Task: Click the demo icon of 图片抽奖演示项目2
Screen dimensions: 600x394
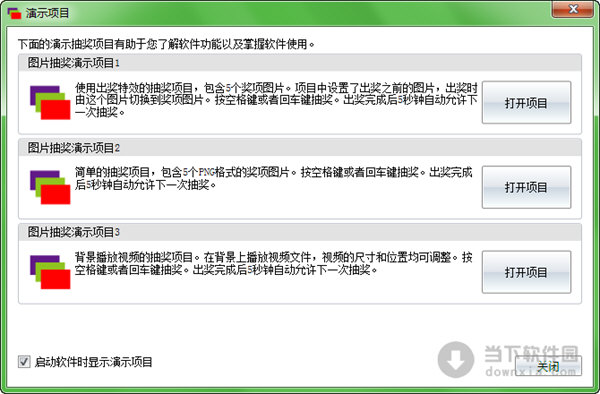Action: tap(50, 187)
